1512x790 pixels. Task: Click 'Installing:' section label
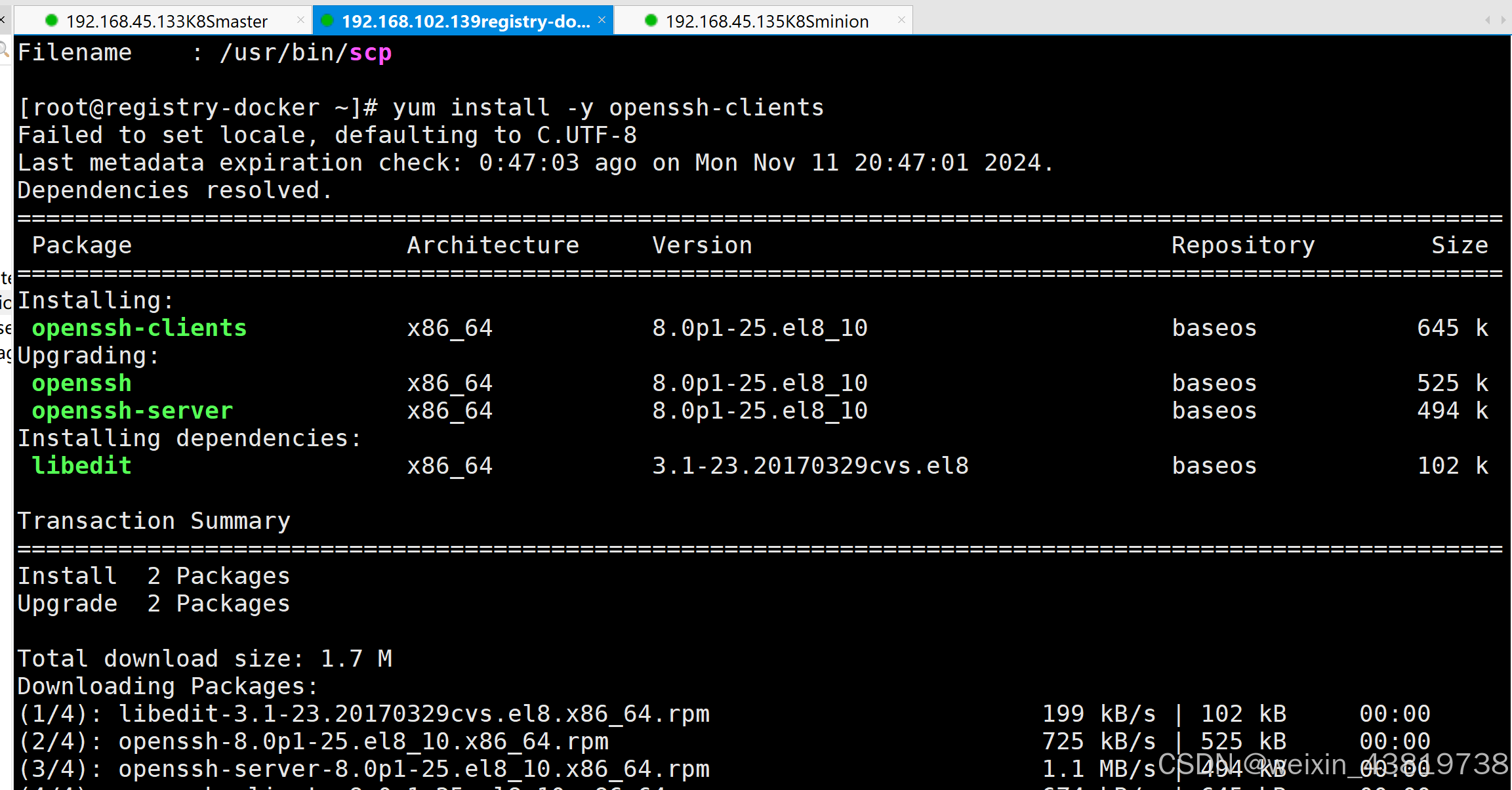point(96,301)
